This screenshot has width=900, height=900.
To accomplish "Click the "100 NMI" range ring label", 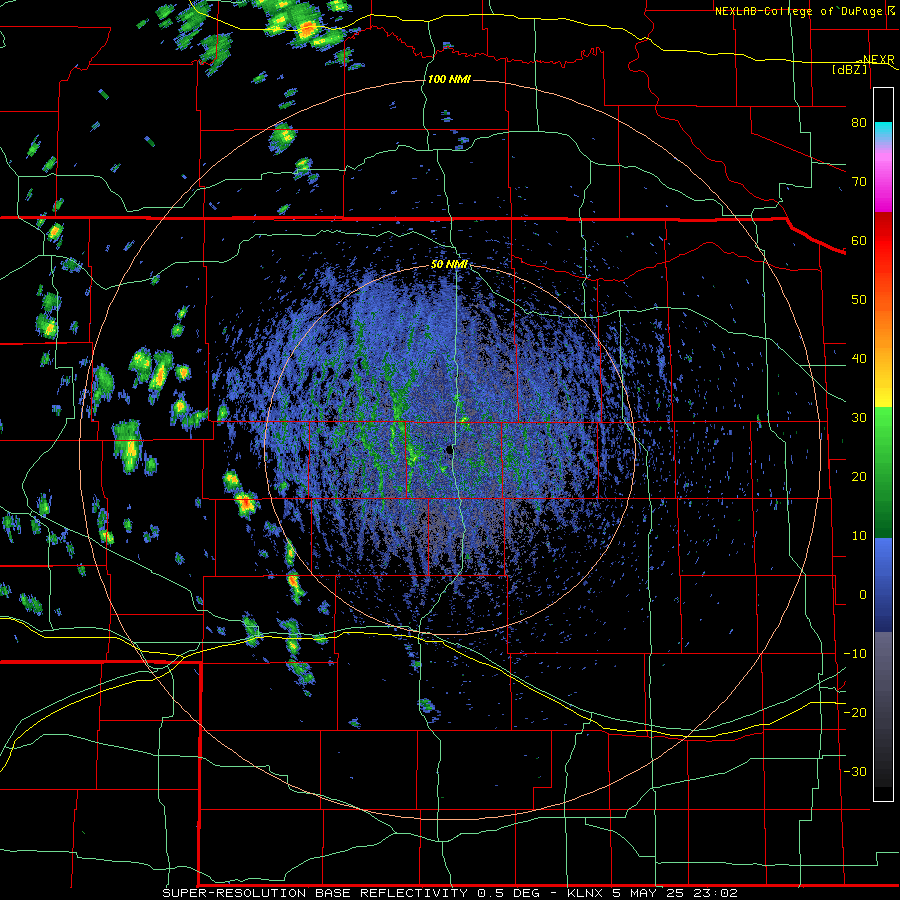I will pyautogui.click(x=449, y=79).
